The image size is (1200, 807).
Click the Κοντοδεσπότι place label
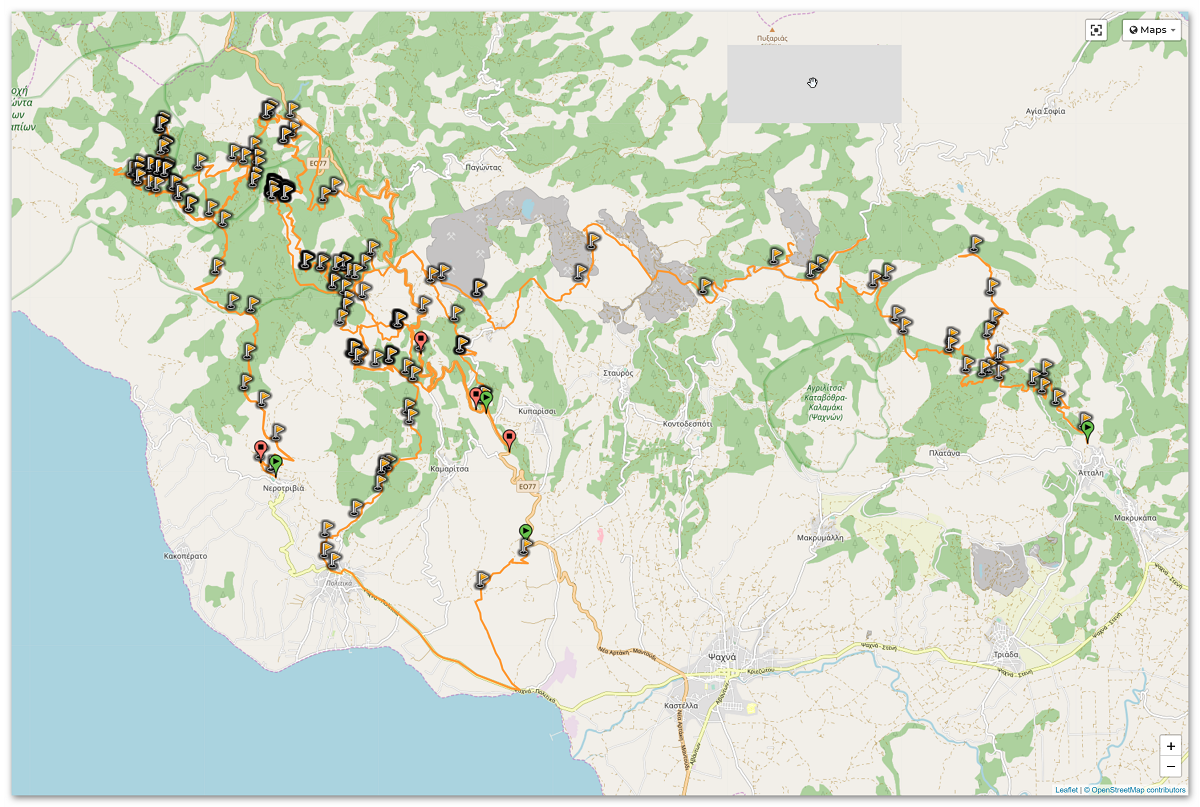[x=687, y=423]
